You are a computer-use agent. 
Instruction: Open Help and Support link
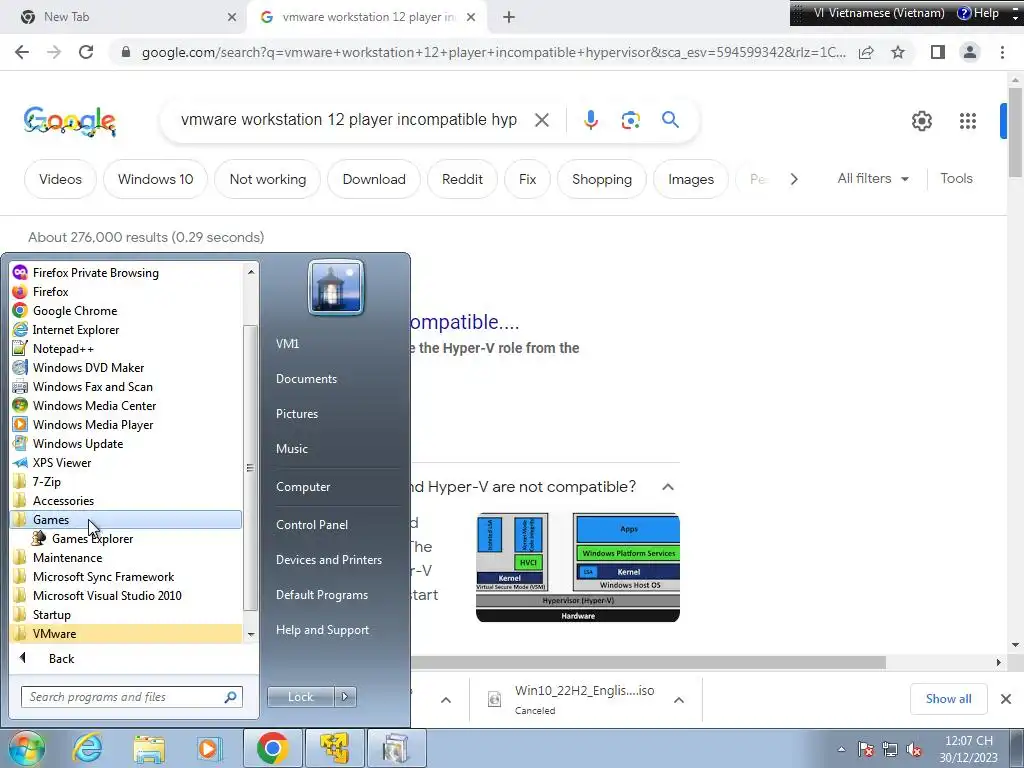click(x=322, y=630)
